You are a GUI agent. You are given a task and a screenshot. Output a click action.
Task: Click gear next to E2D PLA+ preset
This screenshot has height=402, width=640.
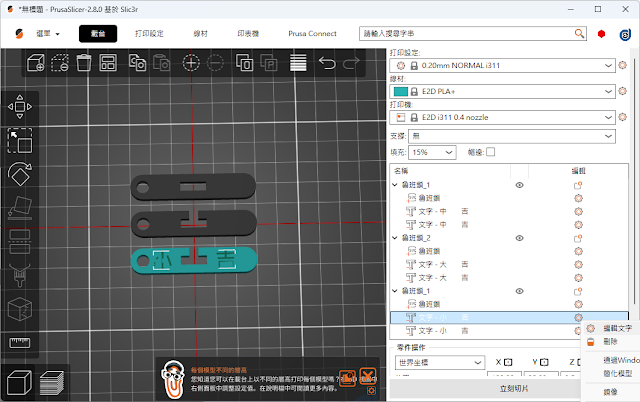[622, 91]
